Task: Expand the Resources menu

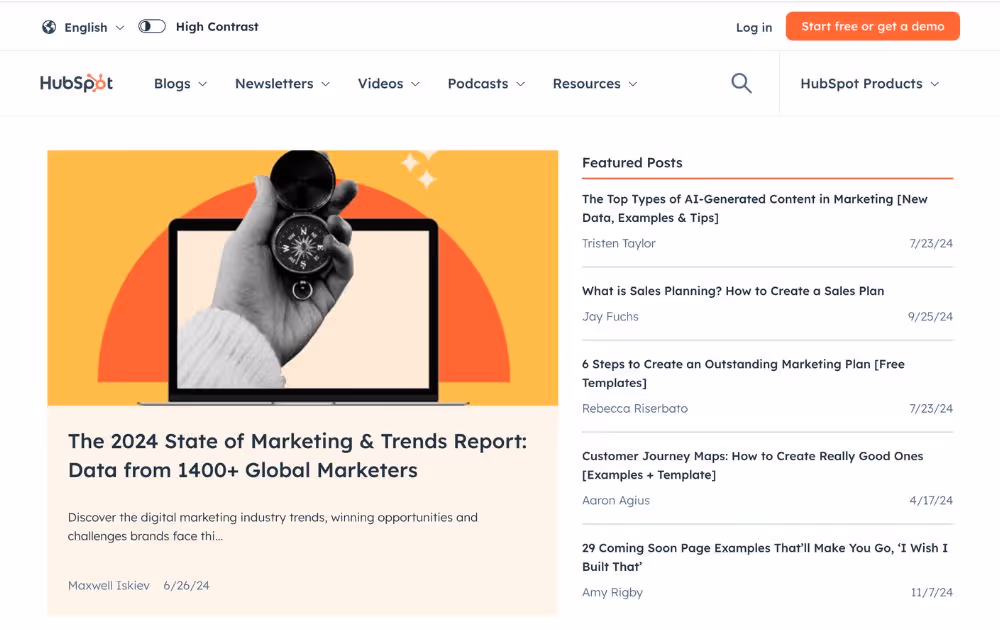Action: click(594, 84)
